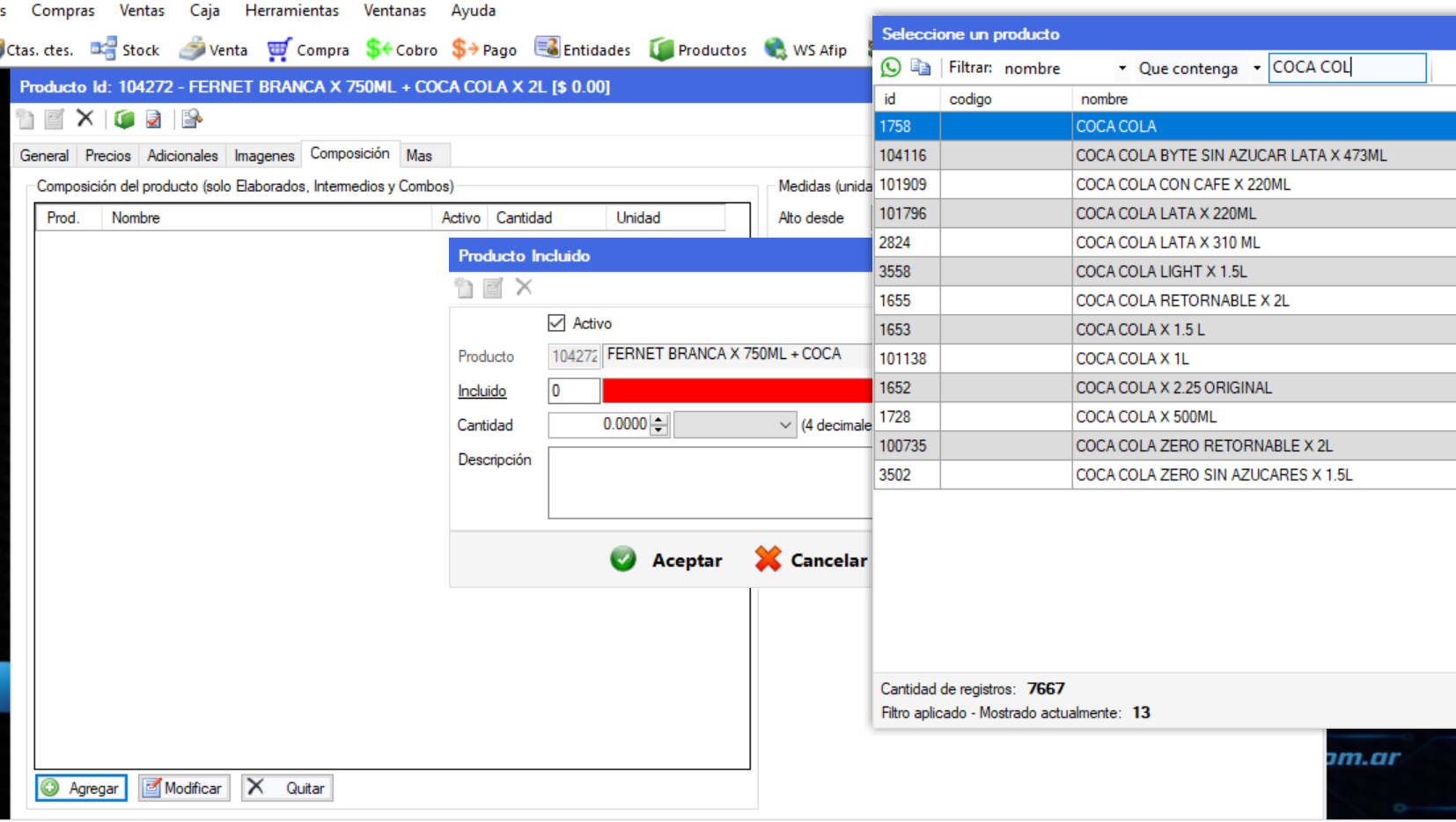This screenshot has height=822, width=1456.
Task: Uncheck the Activo checkbox
Action: pyautogui.click(x=556, y=323)
